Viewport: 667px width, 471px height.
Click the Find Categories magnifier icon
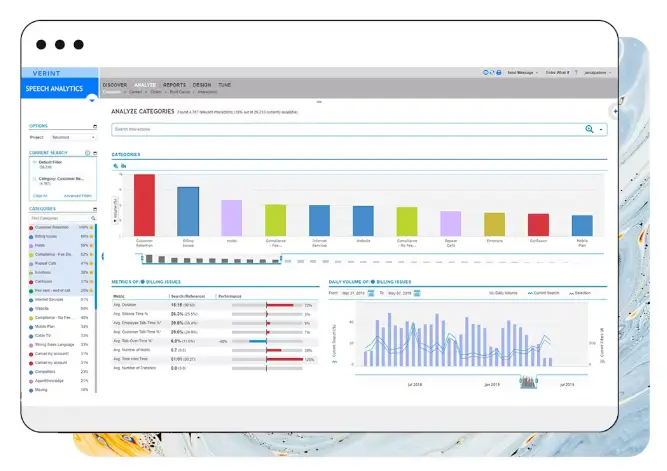coord(93,218)
